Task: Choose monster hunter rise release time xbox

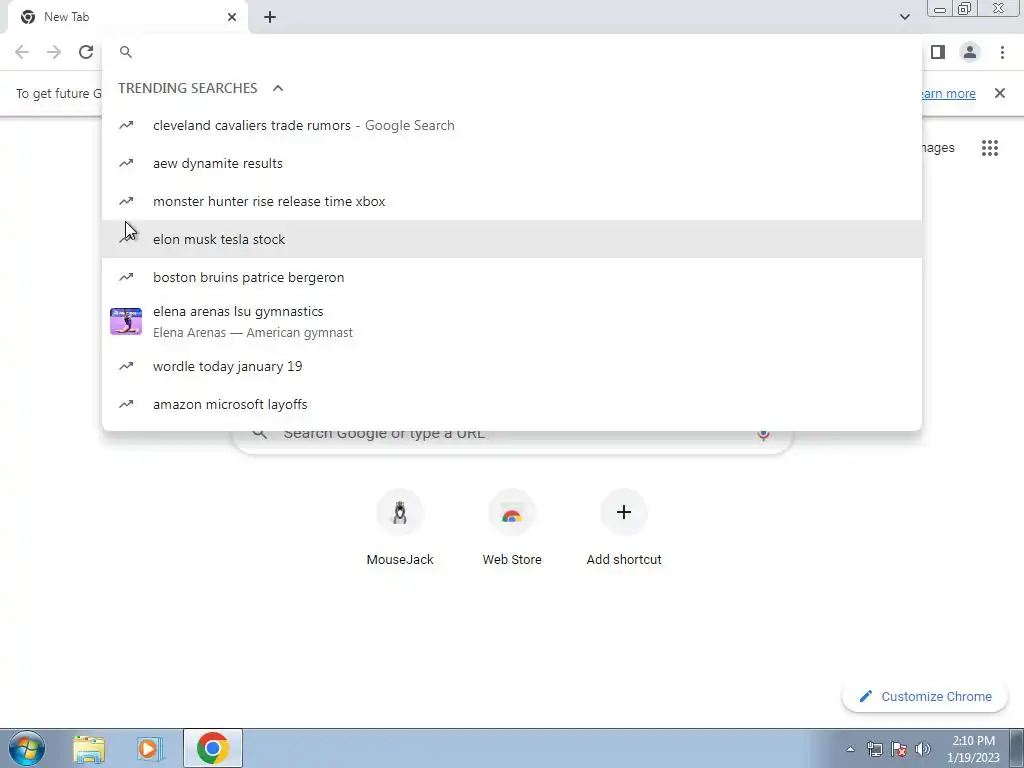Action: pos(512,201)
